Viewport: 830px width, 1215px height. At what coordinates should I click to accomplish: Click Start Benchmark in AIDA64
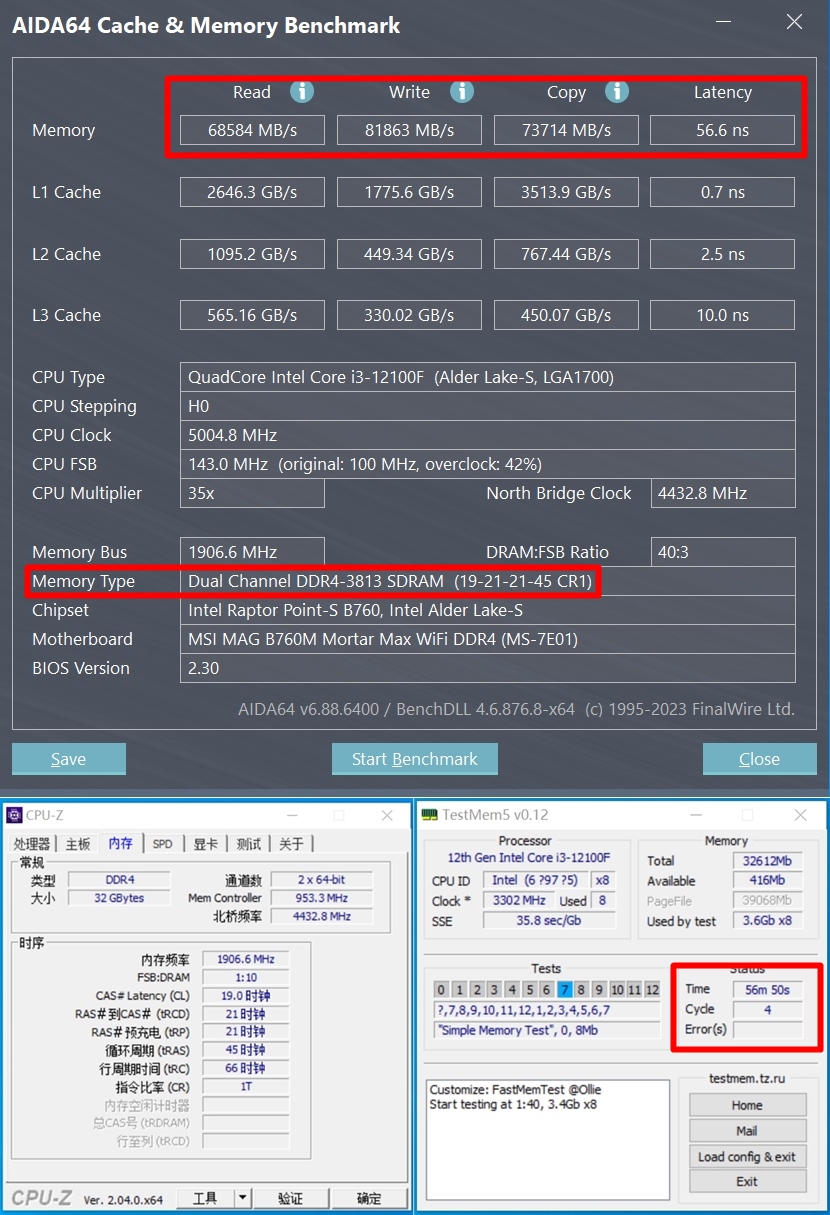pyautogui.click(x=415, y=759)
